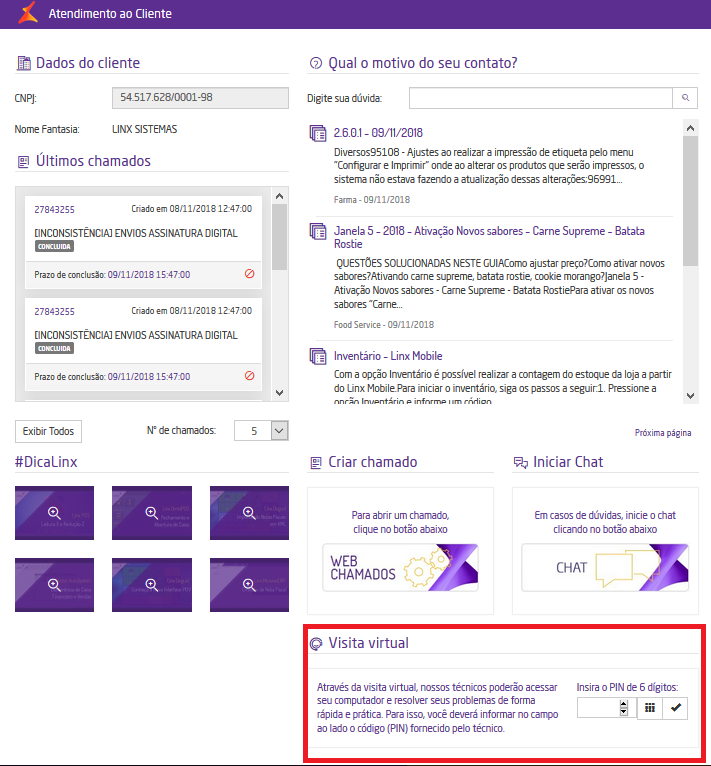Click the article icon beside 2.6.0.1 - 09/11/2018
The height and width of the screenshot is (766, 711).
(318, 133)
